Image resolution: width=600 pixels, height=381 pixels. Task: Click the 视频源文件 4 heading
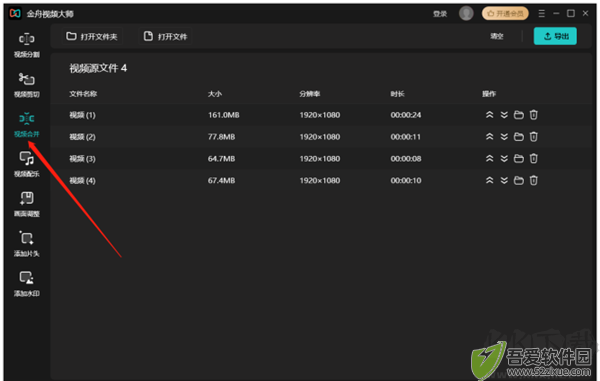98,68
